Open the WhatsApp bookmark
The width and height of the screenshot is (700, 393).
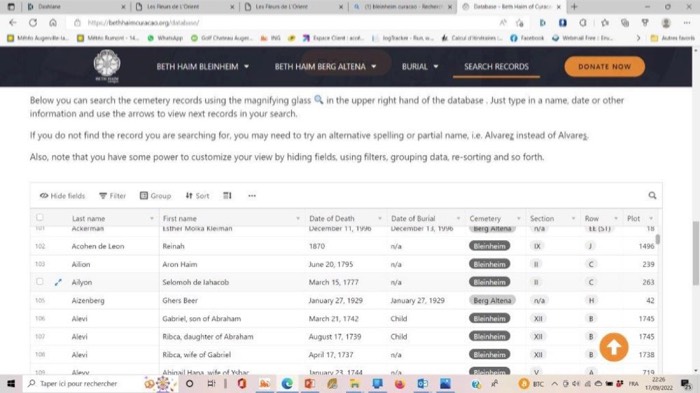pos(165,38)
